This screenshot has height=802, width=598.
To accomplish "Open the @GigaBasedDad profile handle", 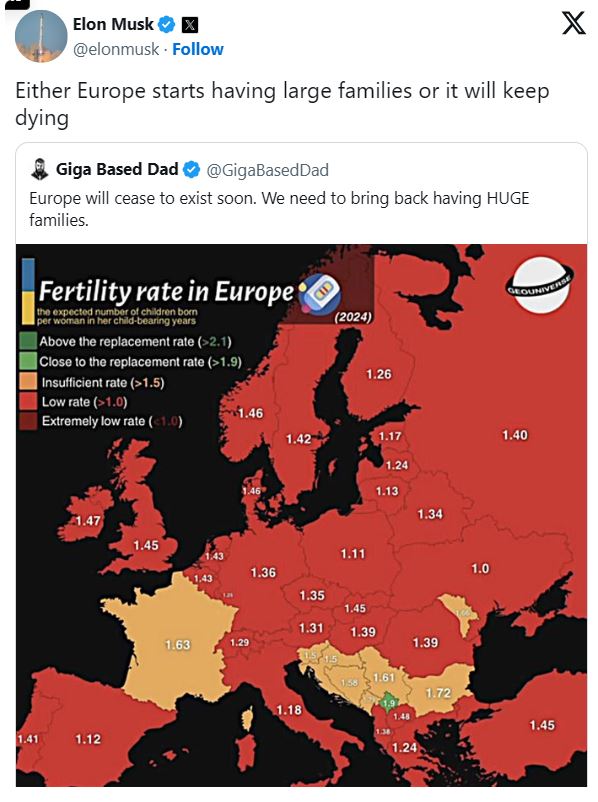I will pos(267,170).
